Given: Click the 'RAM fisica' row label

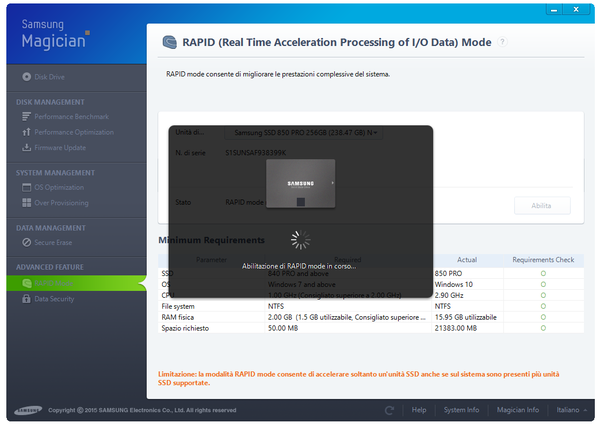Looking at the screenshot, I should (x=178, y=317).
